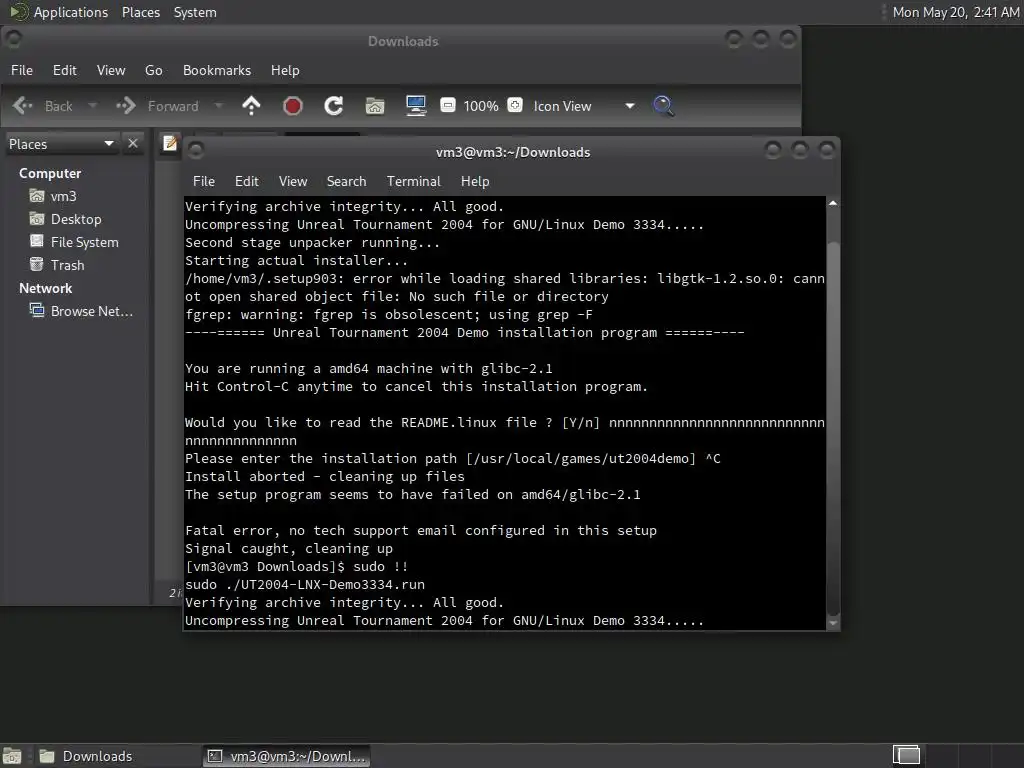The height and width of the screenshot is (768, 1024).
Task: Zoom out with the minus icon
Action: 448,105
